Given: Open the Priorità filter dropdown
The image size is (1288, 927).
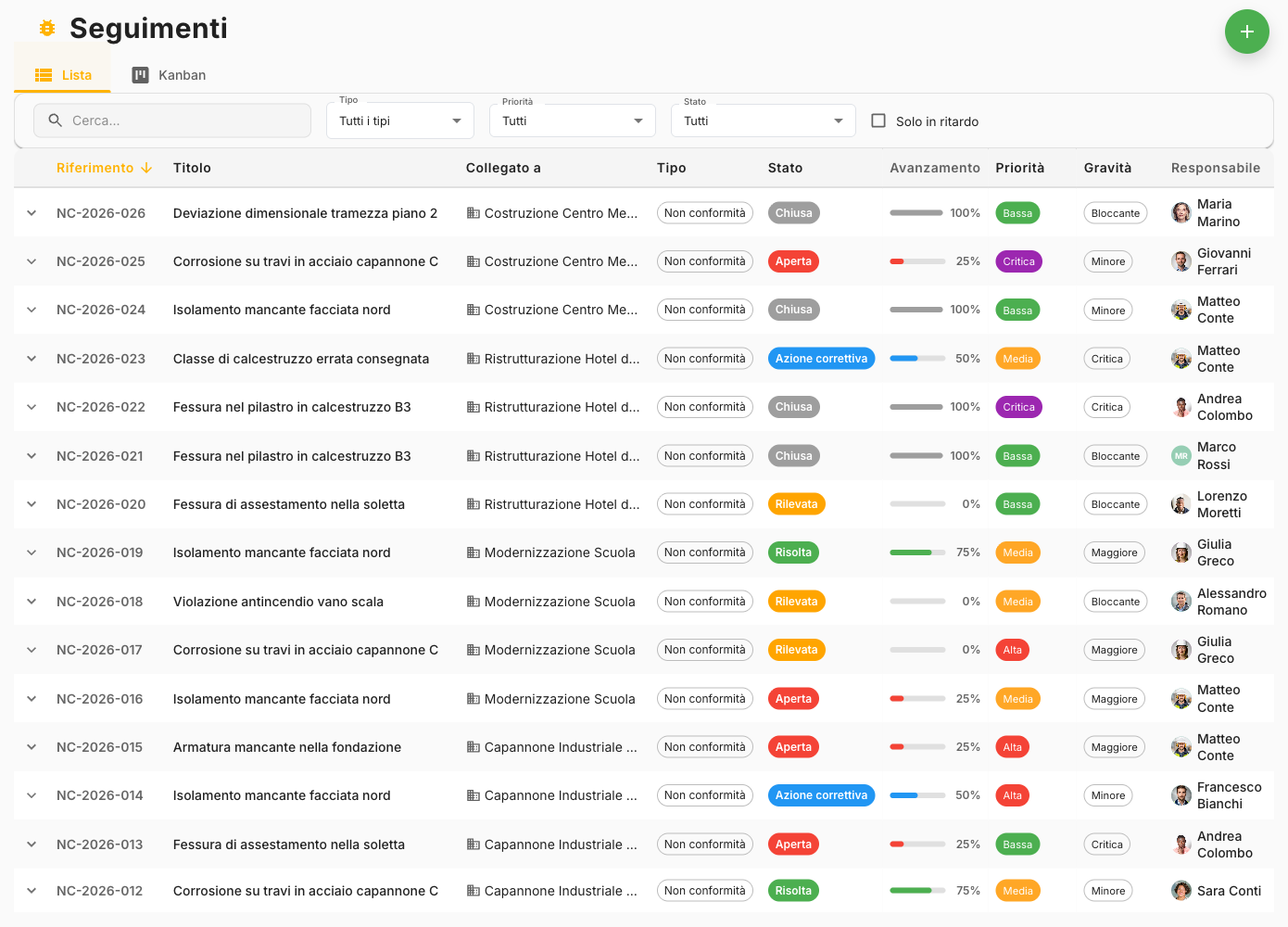Looking at the screenshot, I should pyautogui.click(x=572, y=121).
